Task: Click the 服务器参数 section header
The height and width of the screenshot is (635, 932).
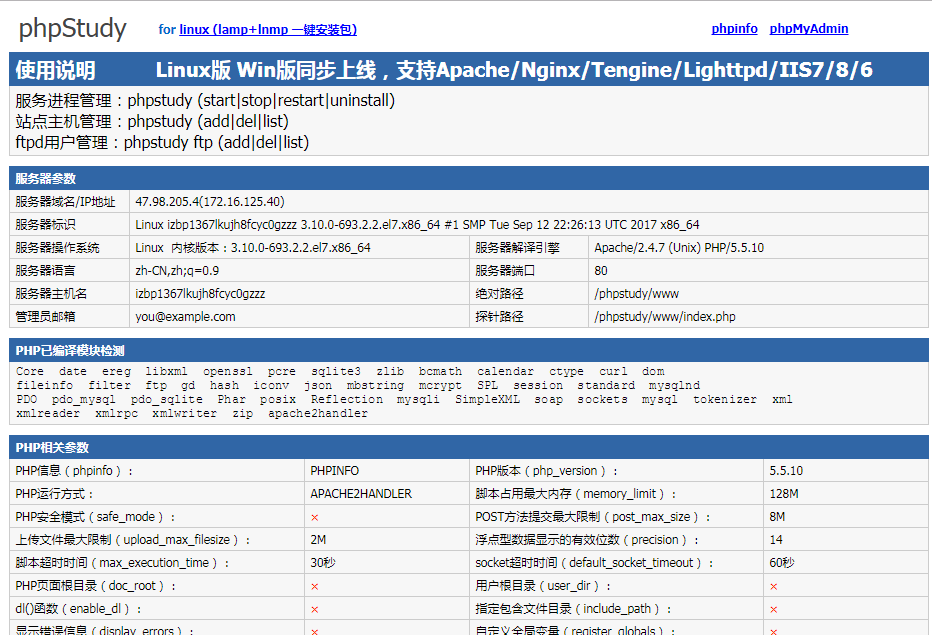Action: pos(46,178)
